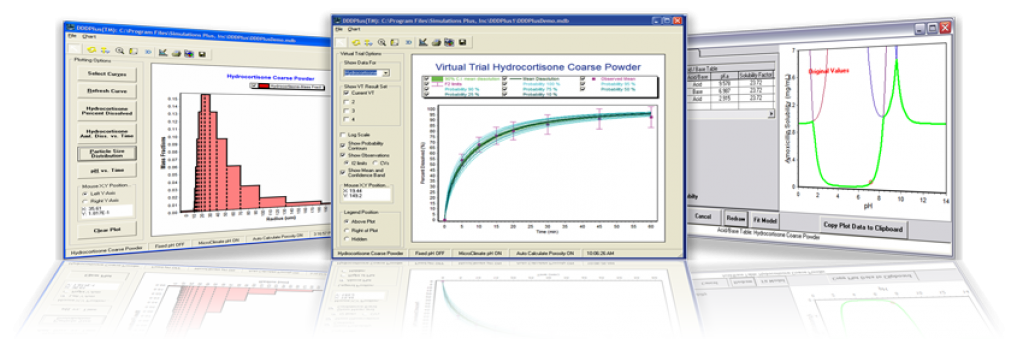Viewport: 1023px width, 362px height.
Task: Click the green 90% C.I. legend swatch
Action: pyautogui.click(x=437, y=79)
